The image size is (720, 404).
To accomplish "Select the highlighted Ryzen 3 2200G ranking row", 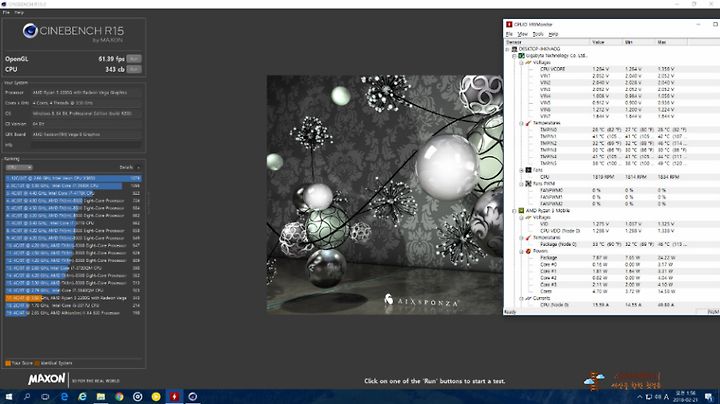I will pos(73,298).
